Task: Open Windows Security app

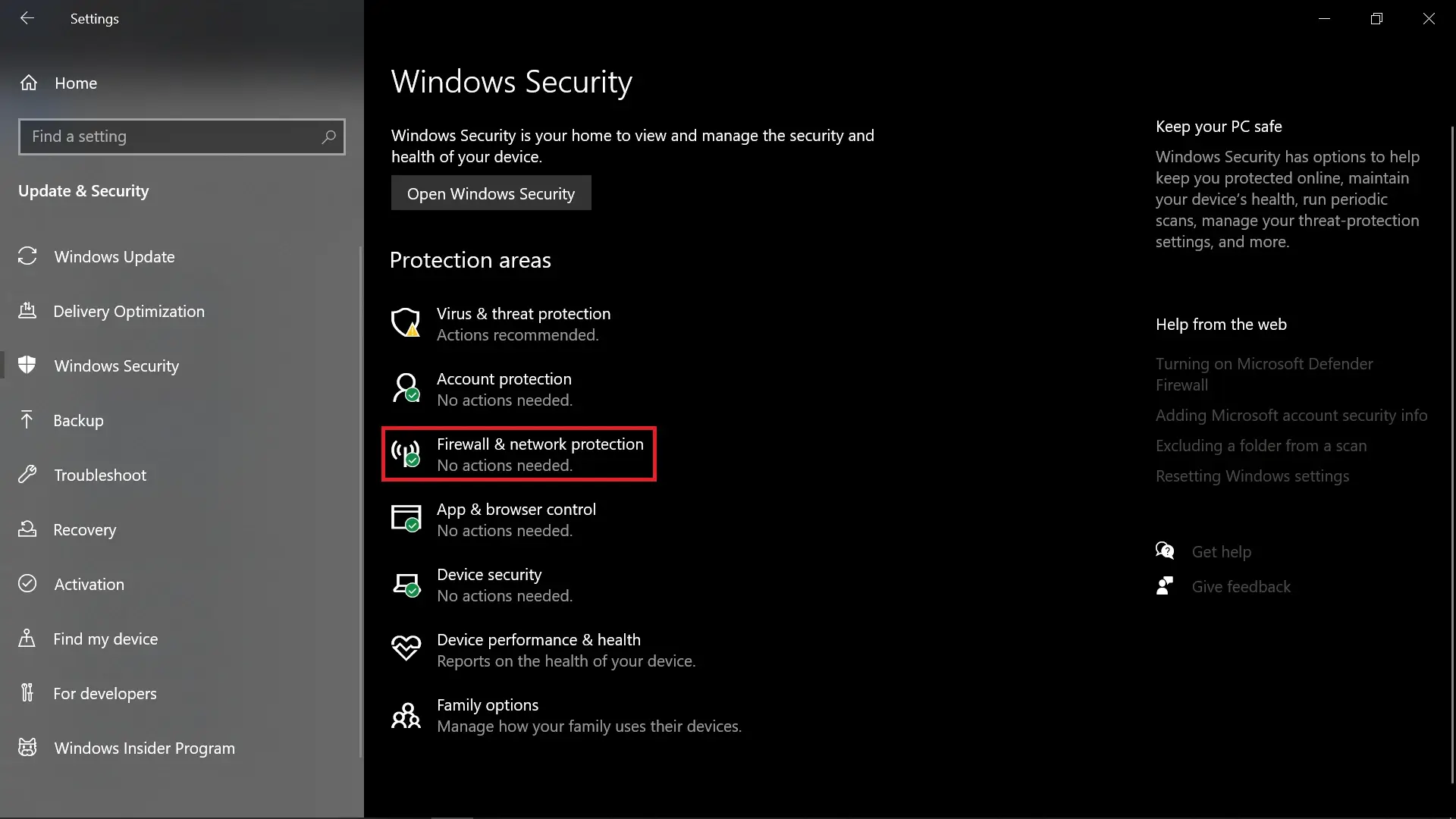Action: 491,193
